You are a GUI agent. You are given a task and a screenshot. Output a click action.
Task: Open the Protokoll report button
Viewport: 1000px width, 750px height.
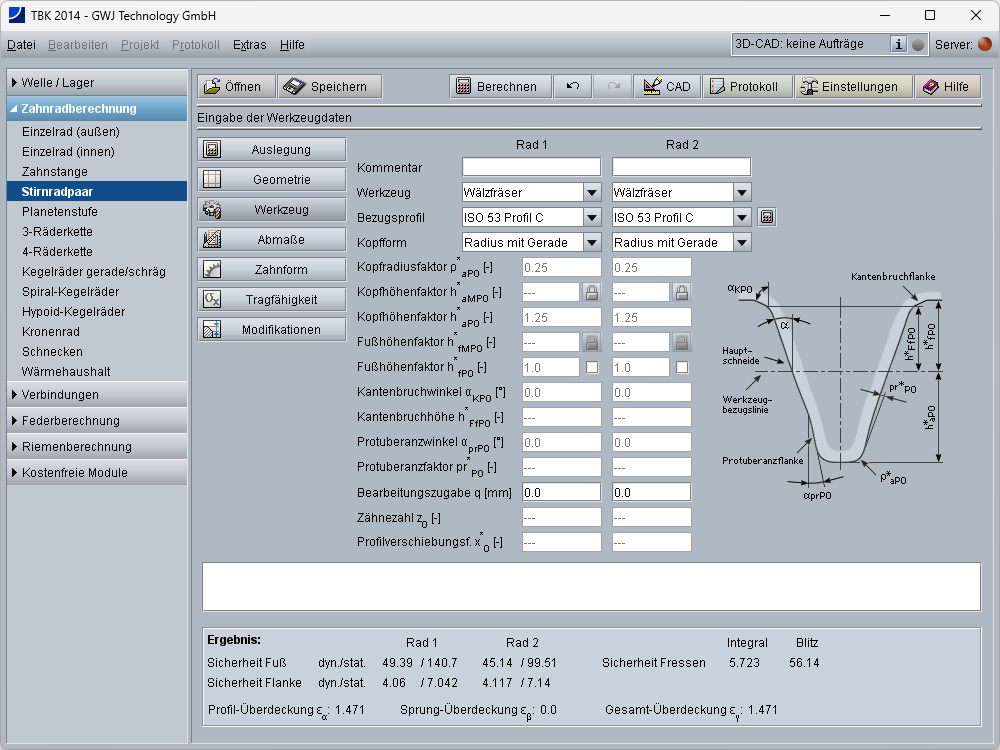pos(742,87)
